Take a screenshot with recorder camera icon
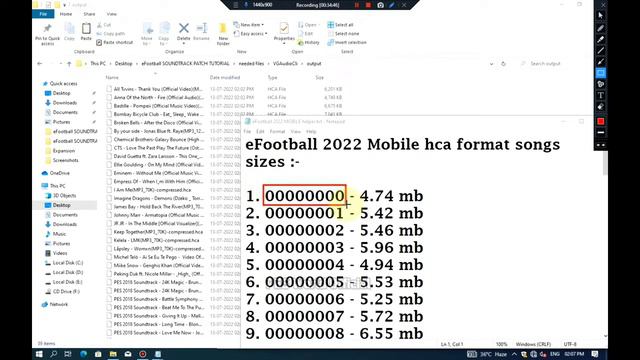Screen dimensions: 640x360 (x=380, y=5)
